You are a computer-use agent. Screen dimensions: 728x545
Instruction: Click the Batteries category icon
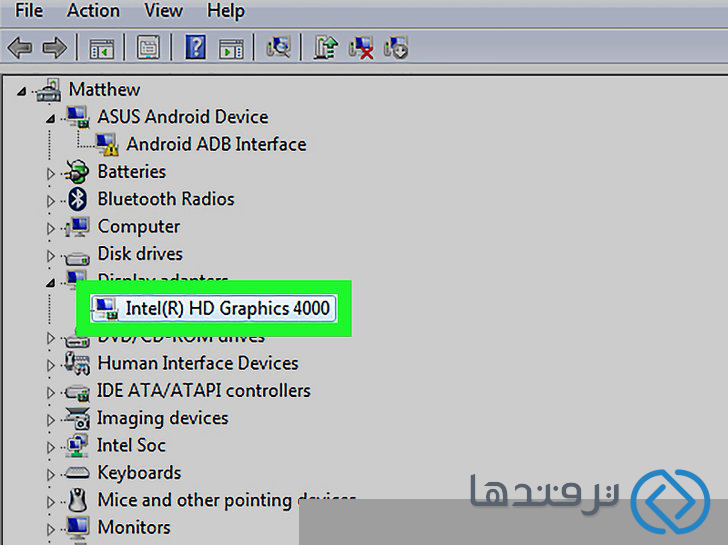pyautogui.click(x=77, y=172)
